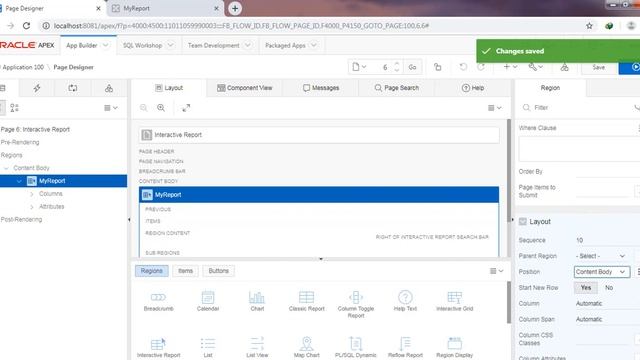Switch to the MyReport browser tab
Screen dimensions: 640x360
pyautogui.click(x=164, y=8)
